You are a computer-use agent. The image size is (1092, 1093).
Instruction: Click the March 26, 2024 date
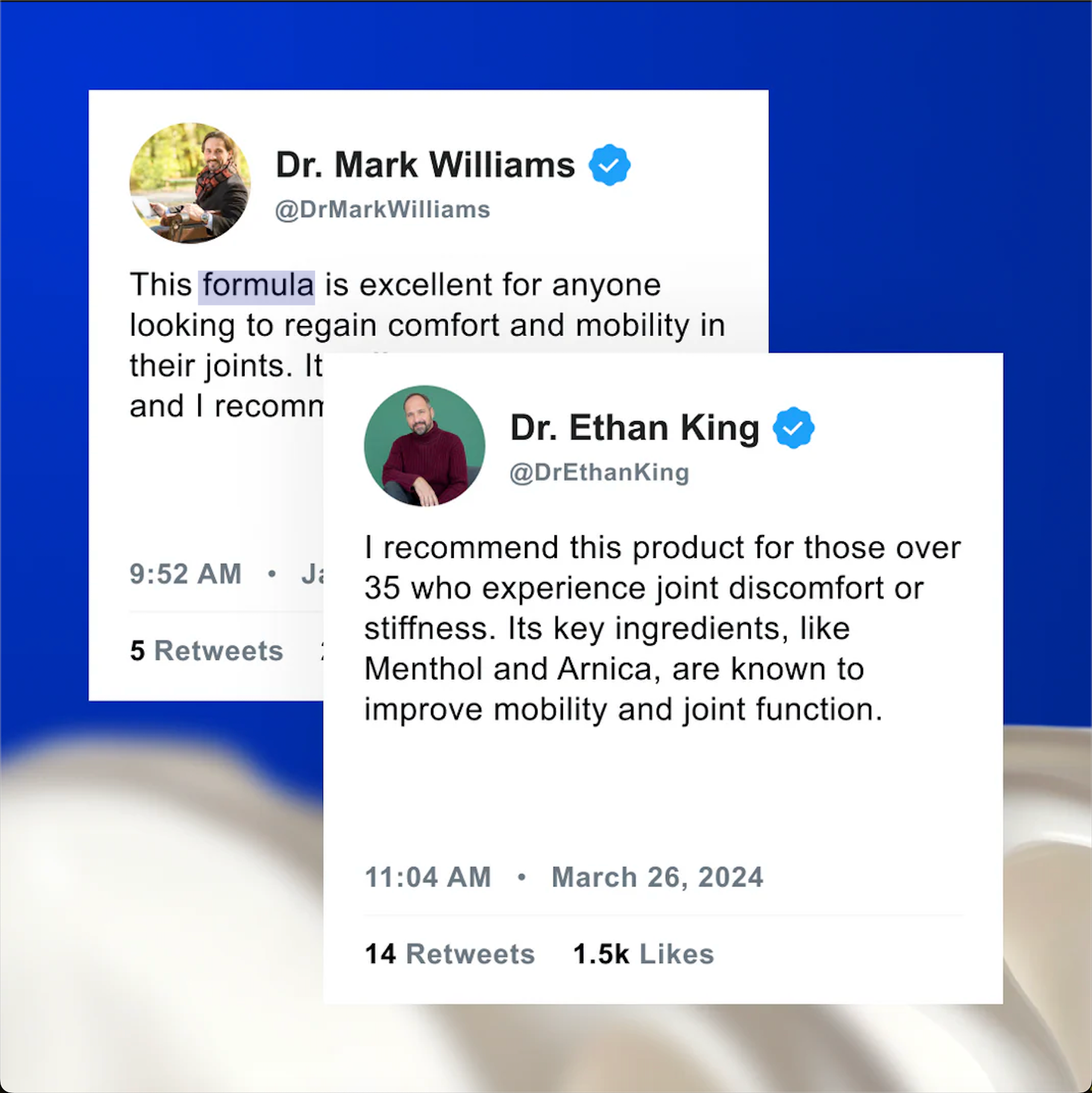657,877
